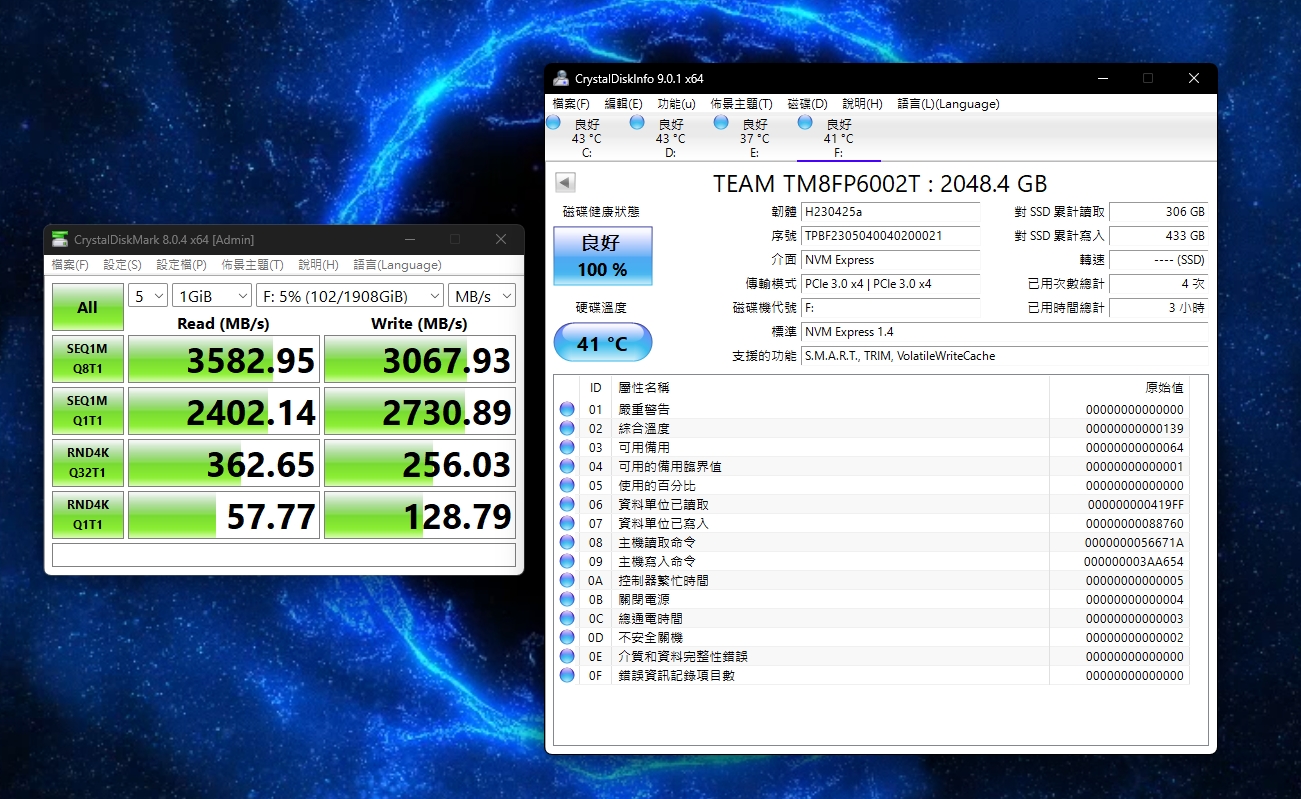Open 說明(H) menu in CrystalDiskInfo
This screenshot has height=799, width=1301.
(x=862, y=104)
